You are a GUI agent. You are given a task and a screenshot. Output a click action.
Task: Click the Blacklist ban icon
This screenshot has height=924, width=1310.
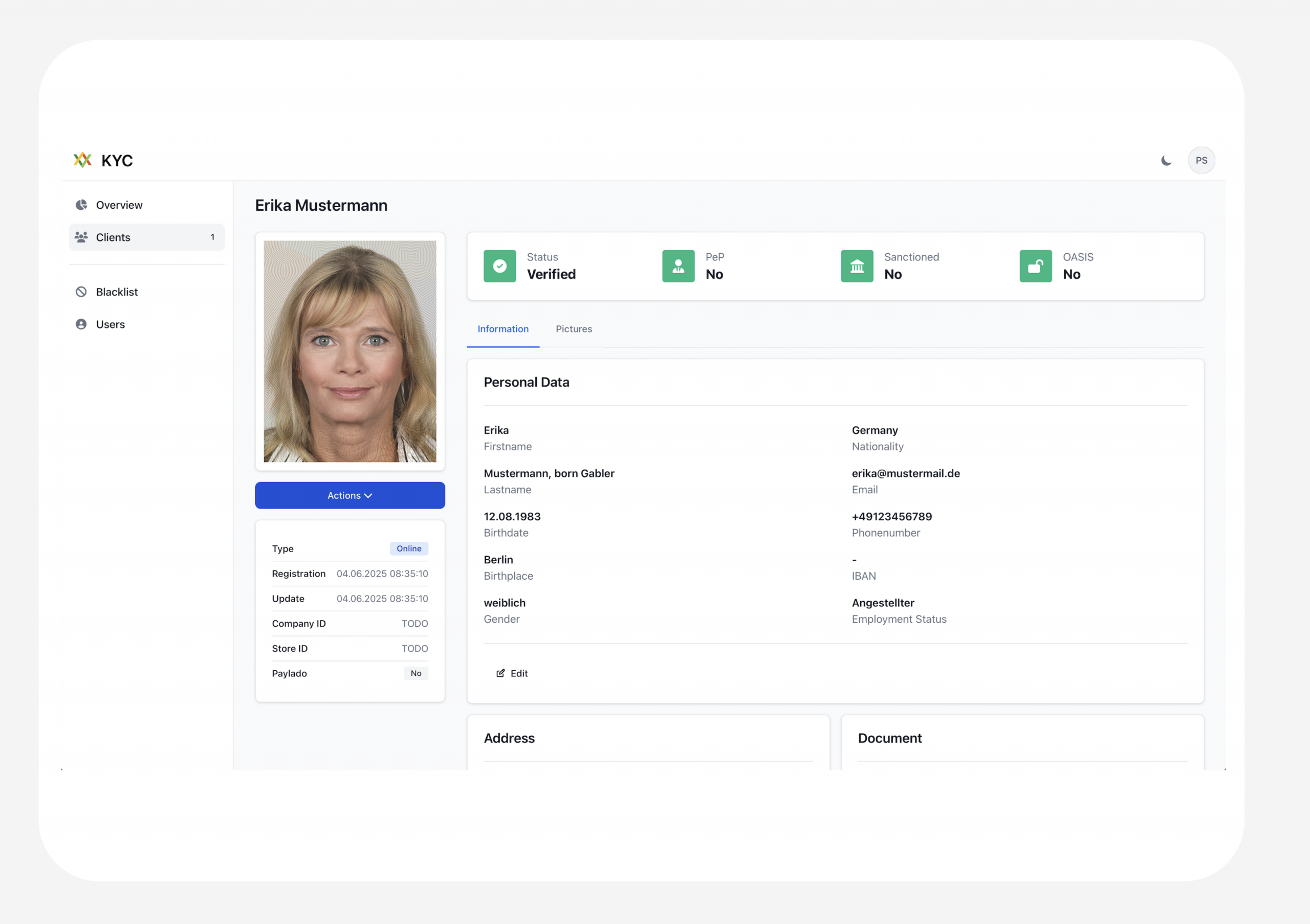pos(81,292)
